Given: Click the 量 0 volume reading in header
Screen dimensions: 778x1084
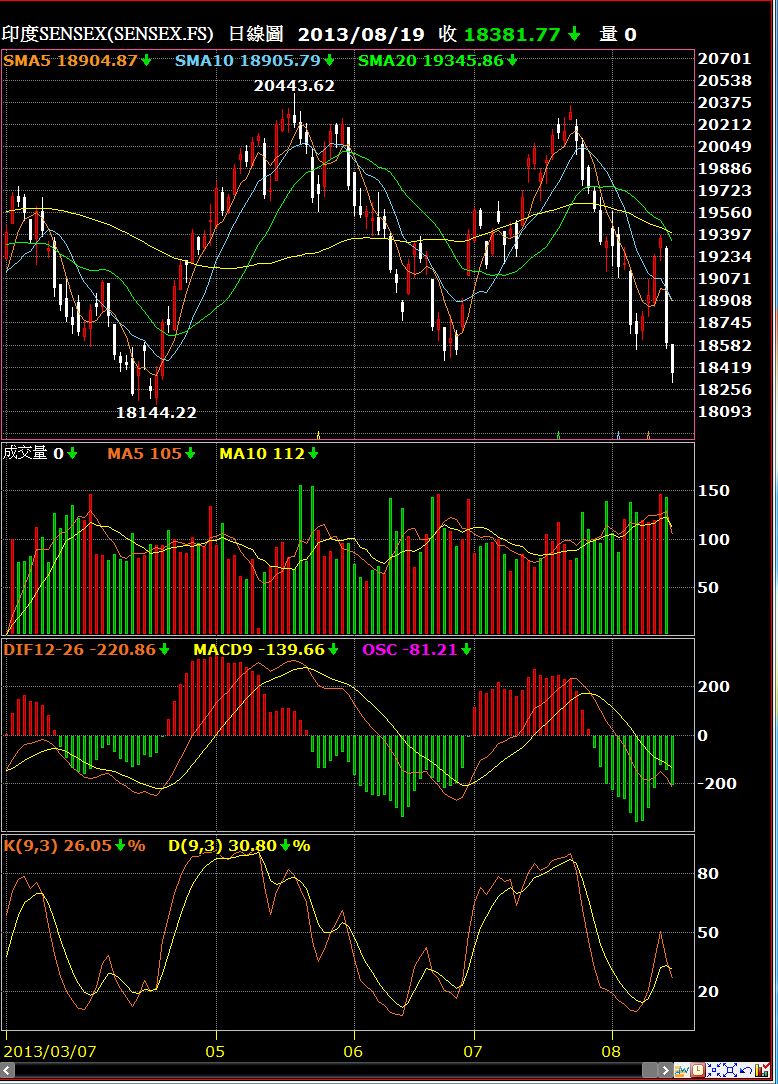Looking at the screenshot, I should coord(618,33).
